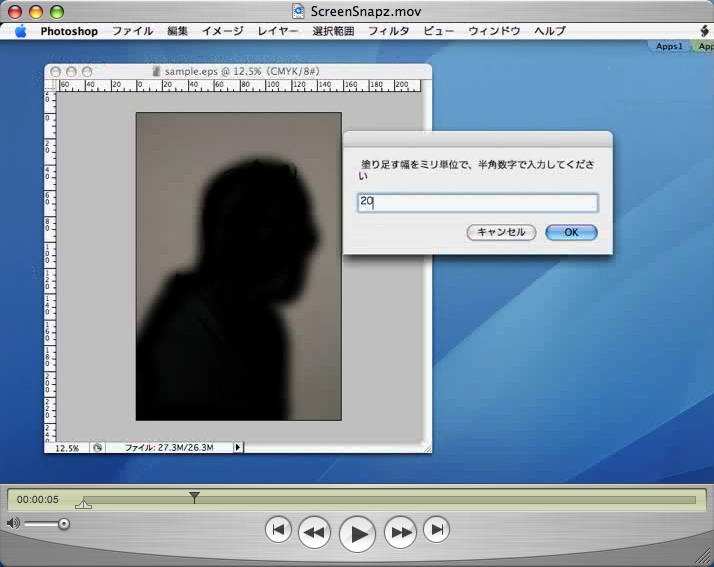Click the QuickTime window resize handle
This screenshot has width=714, height=567.
[x=704, y=557]
